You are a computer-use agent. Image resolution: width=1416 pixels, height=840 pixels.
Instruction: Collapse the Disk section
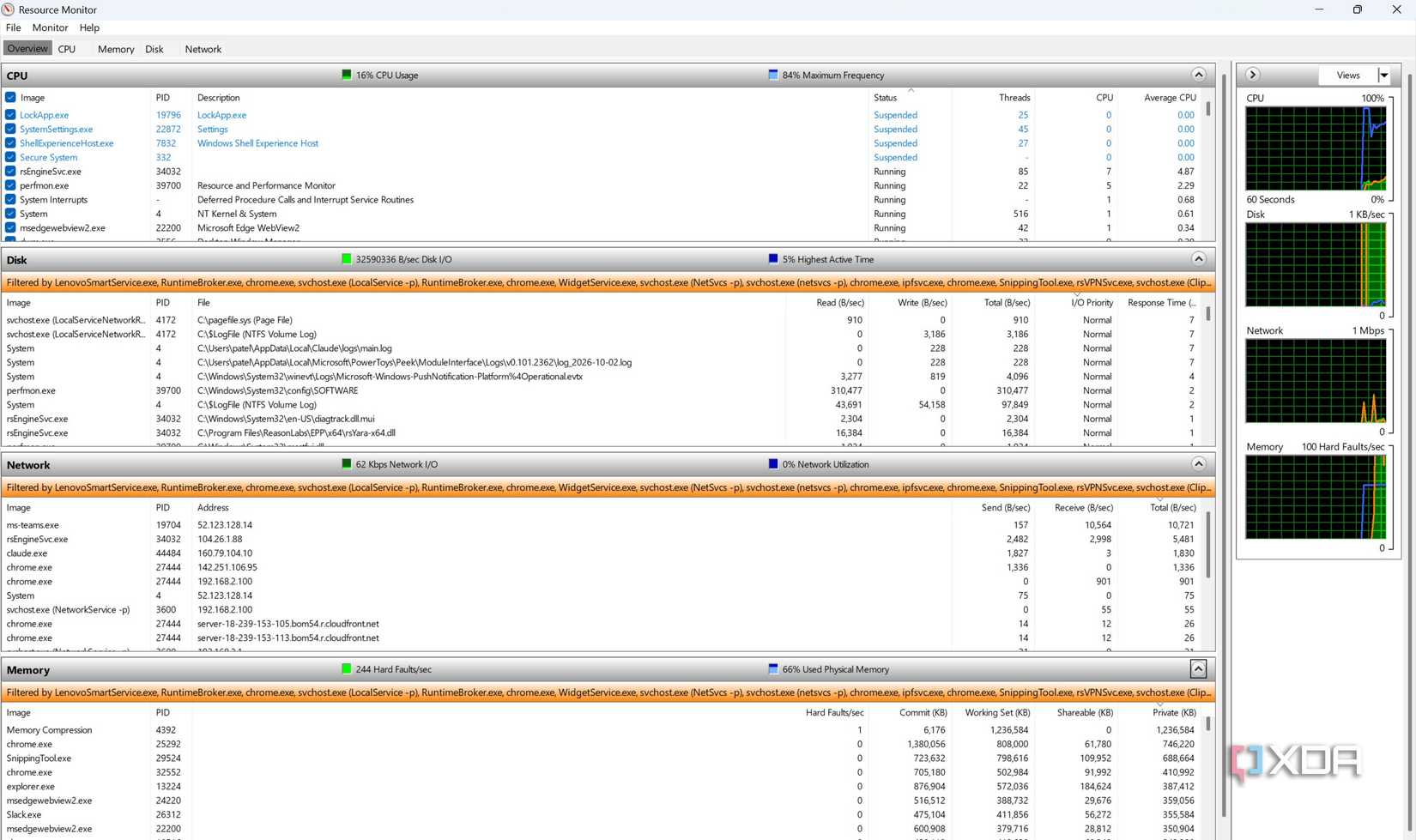click(1199, 259)
